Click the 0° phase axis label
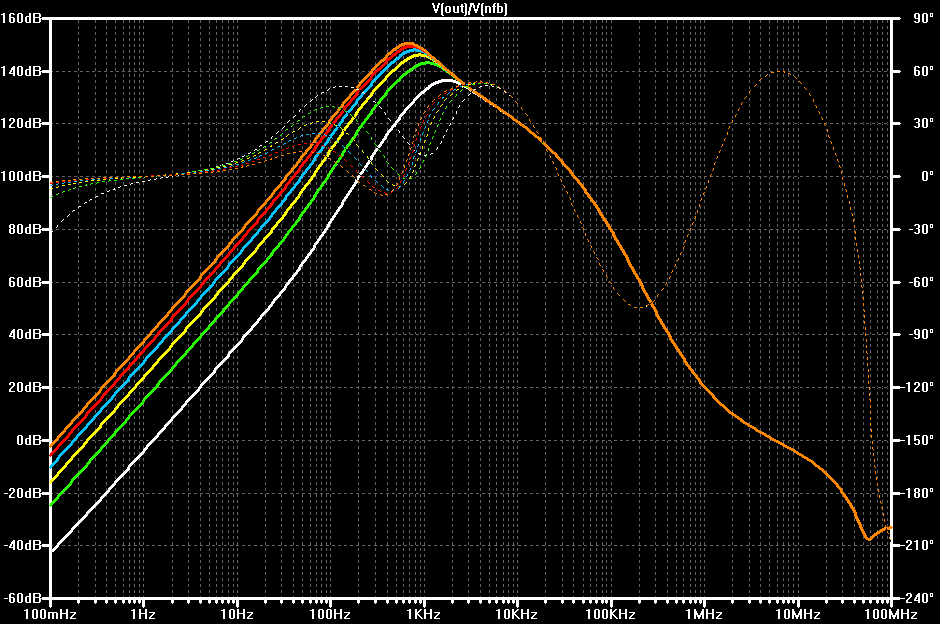The width and height of the screenshot is (940, 624). pos(927,176)
